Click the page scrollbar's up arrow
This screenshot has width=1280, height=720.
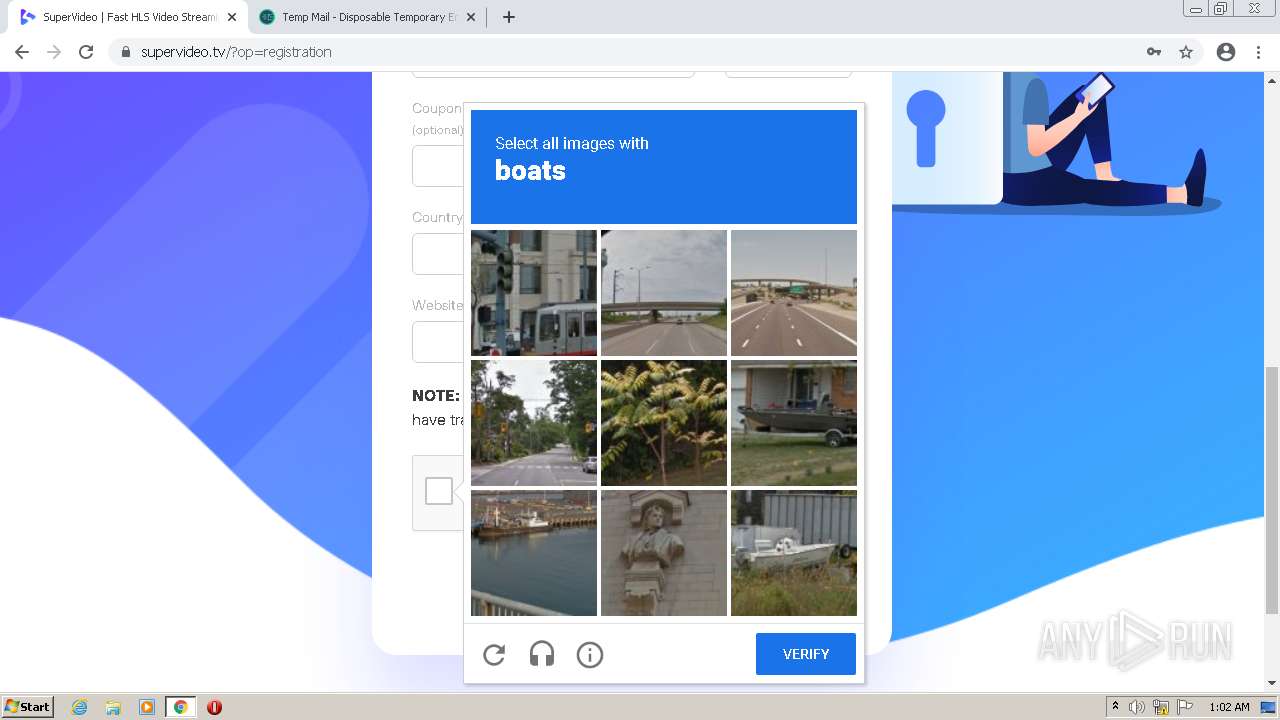[1272, 79]
